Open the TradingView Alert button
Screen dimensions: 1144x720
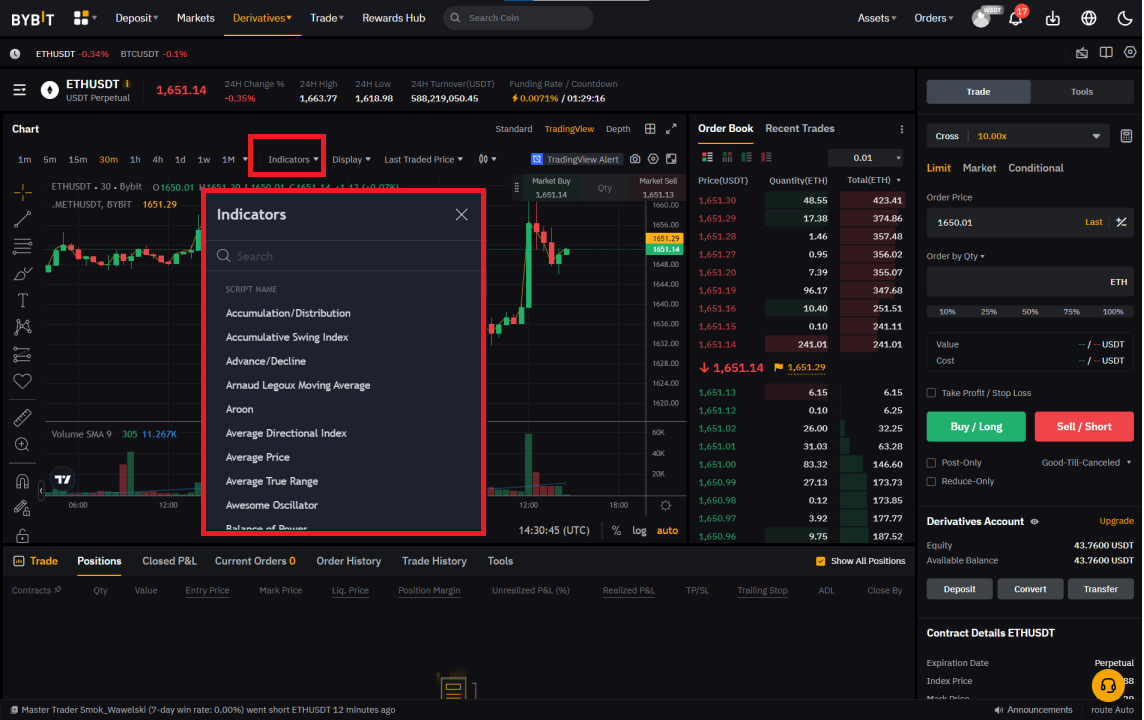click(x=575, y=159)
